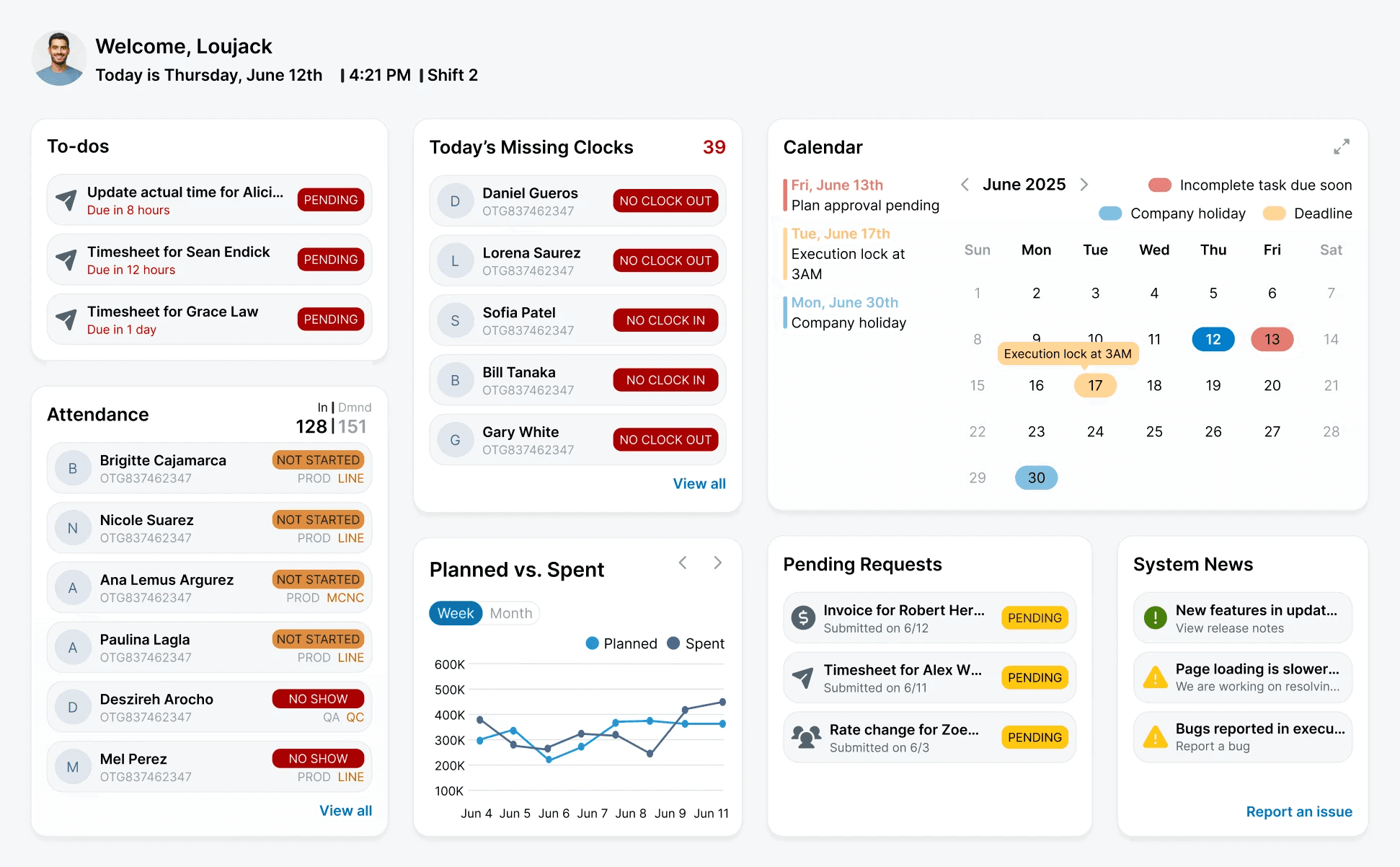Go to next month after June 2025
The image size is (1400, 867).
pyautogui.click(x=1084, y=185)
